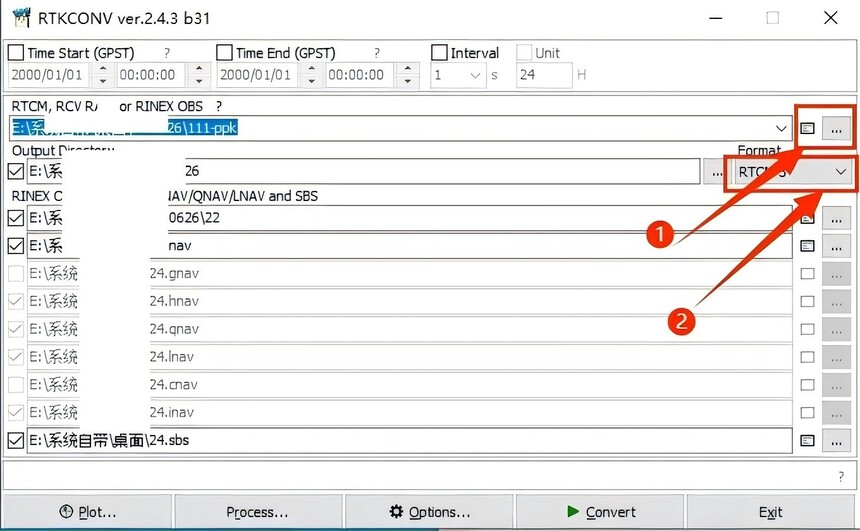Click the browse button in the 24.qnav row

tap(836, 330)
